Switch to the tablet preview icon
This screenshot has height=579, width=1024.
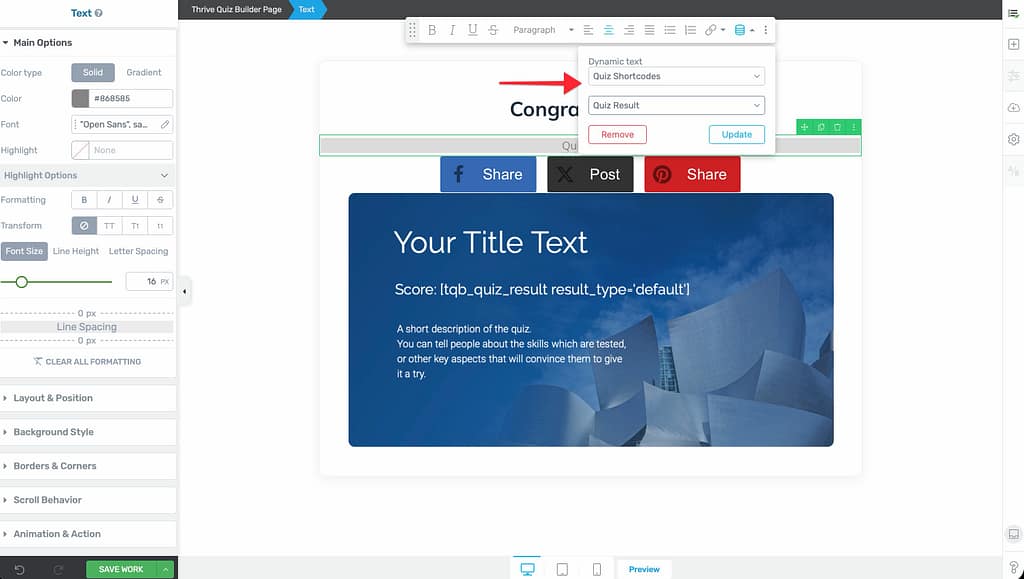[x=562, y=569]
